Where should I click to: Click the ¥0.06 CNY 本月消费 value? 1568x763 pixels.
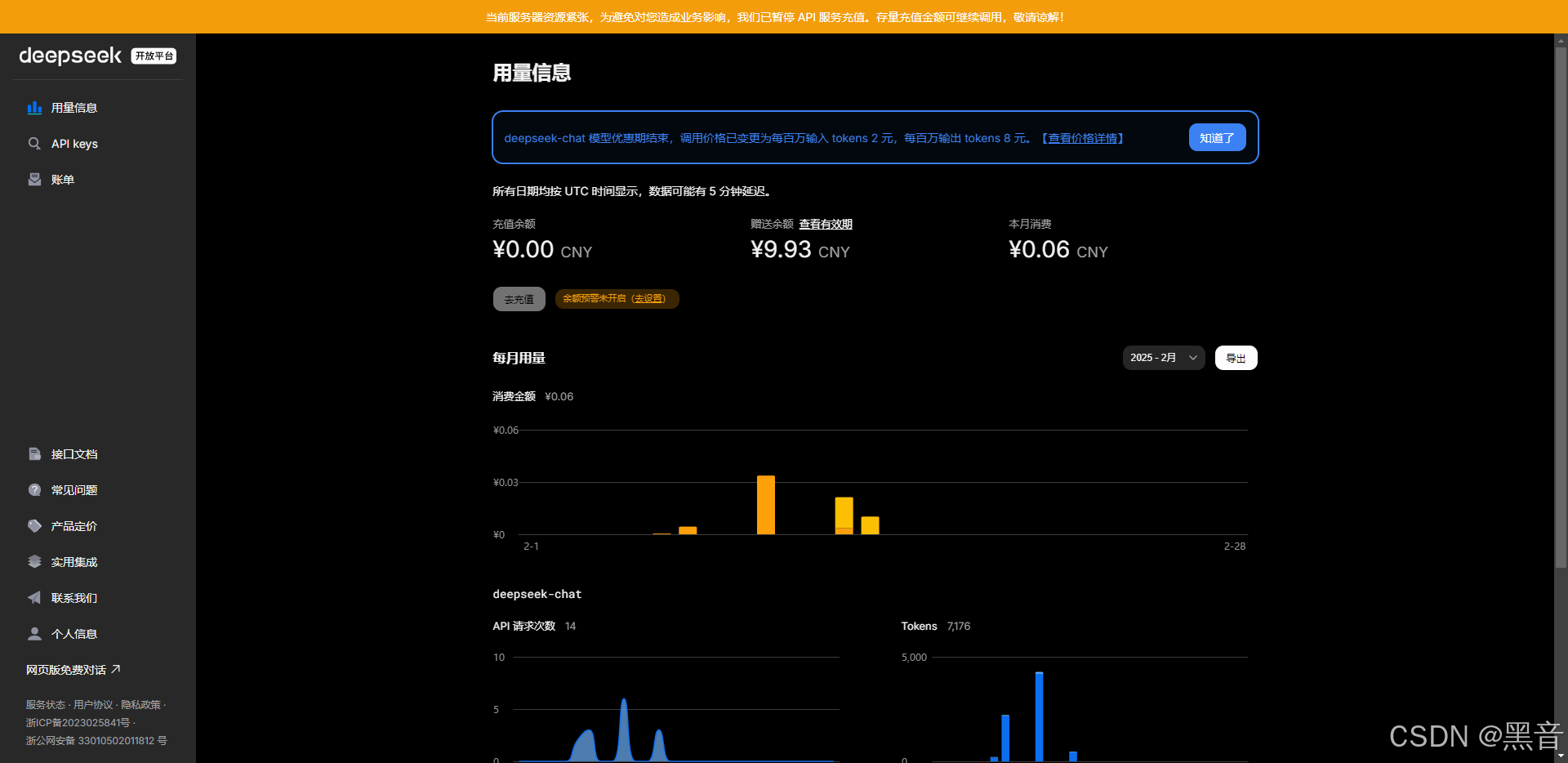coord(1058,250)
